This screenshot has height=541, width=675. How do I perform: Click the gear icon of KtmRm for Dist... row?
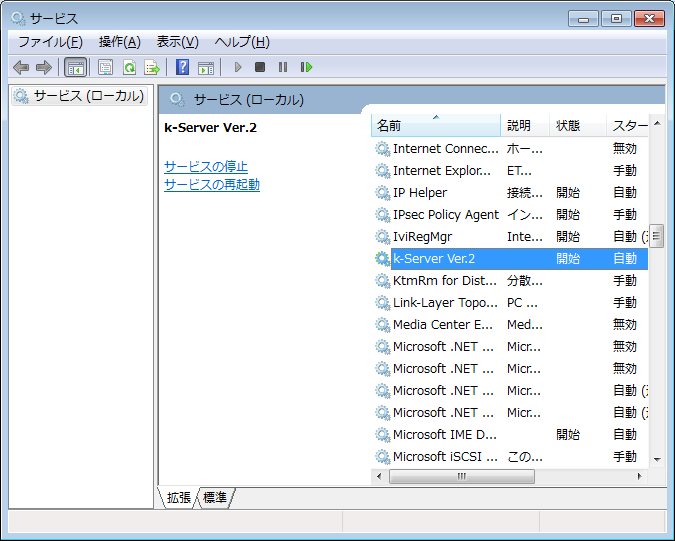382,281
